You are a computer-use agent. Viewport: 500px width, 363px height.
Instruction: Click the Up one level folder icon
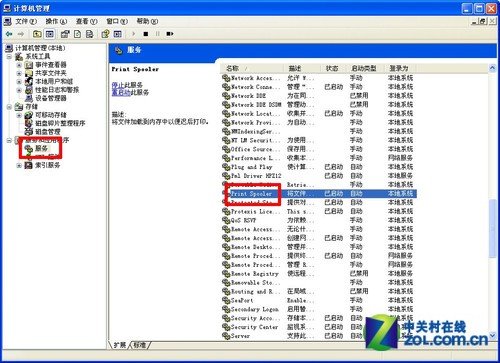coord(37,34)
